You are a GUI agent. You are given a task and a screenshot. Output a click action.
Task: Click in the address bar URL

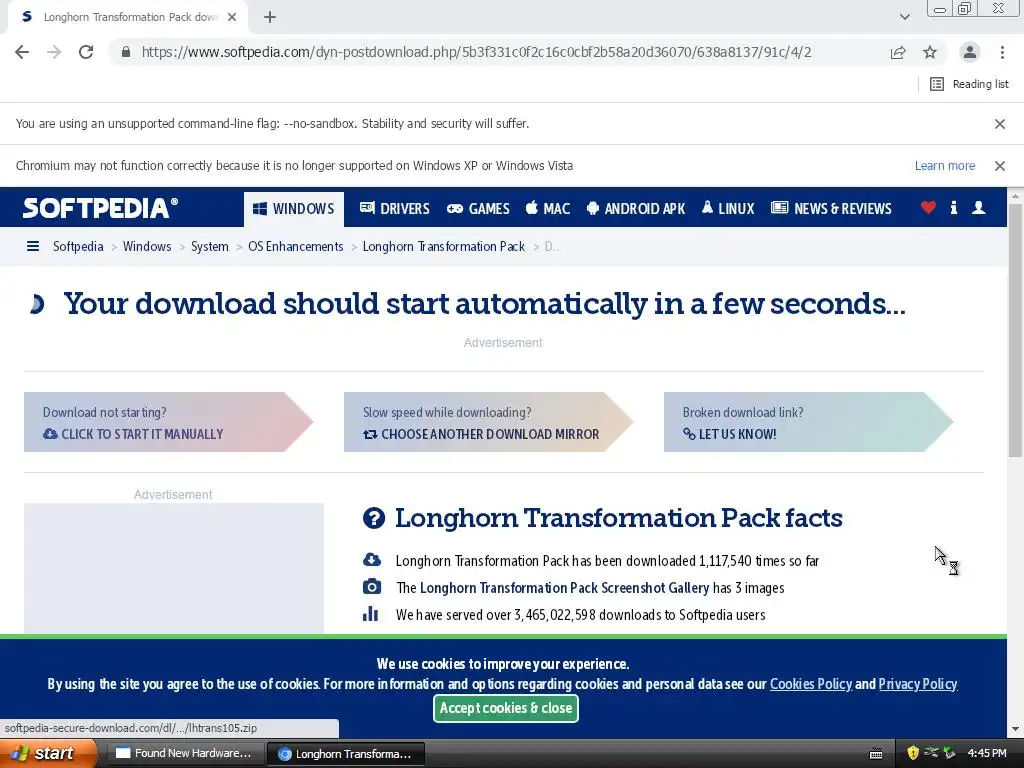[x=476, y=52]
